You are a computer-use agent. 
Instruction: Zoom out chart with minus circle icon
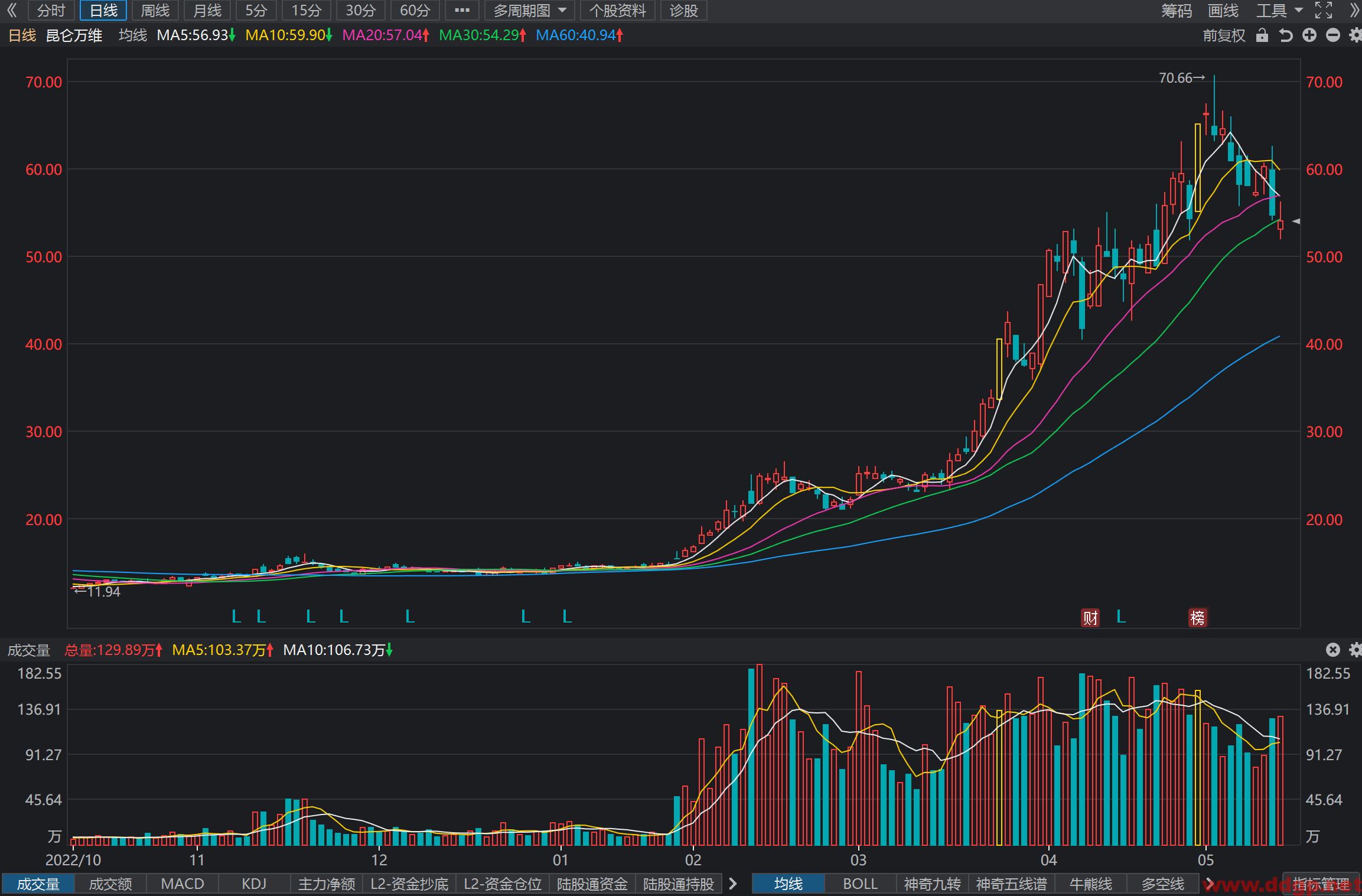(x=1333, y=35)
